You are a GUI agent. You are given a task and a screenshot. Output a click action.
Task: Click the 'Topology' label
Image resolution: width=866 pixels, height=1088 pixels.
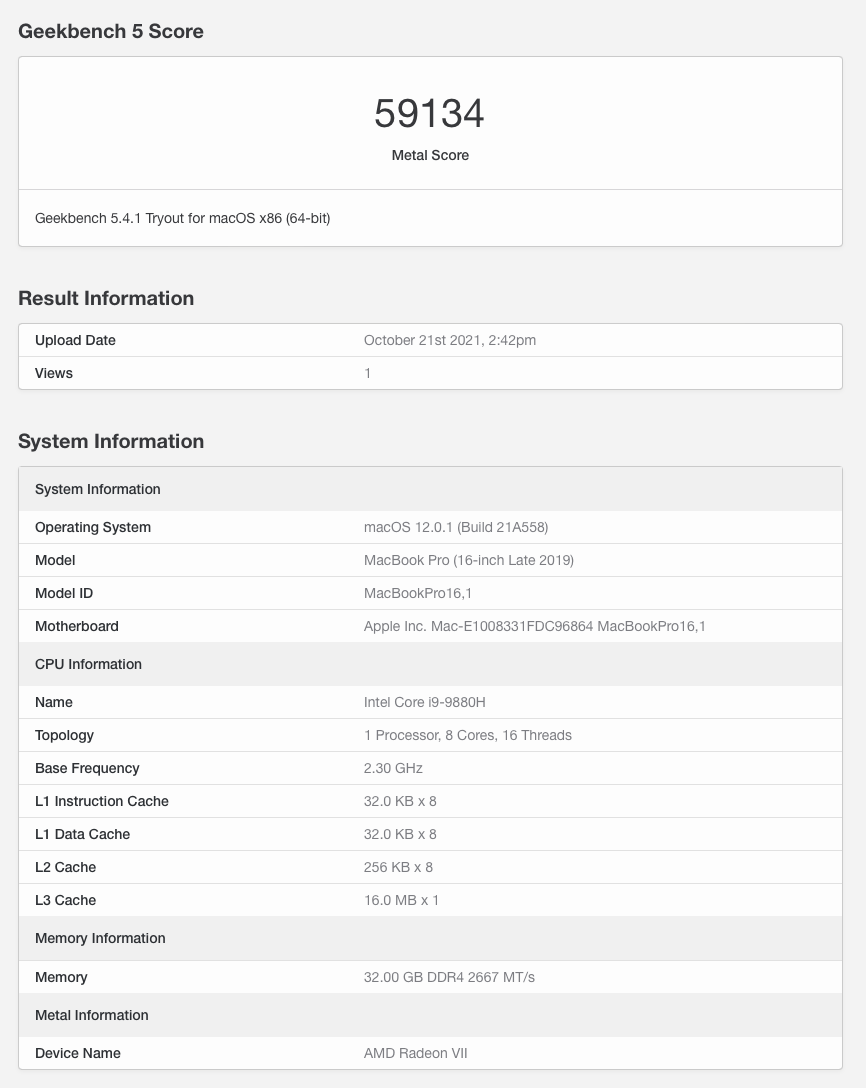[64, 736]
